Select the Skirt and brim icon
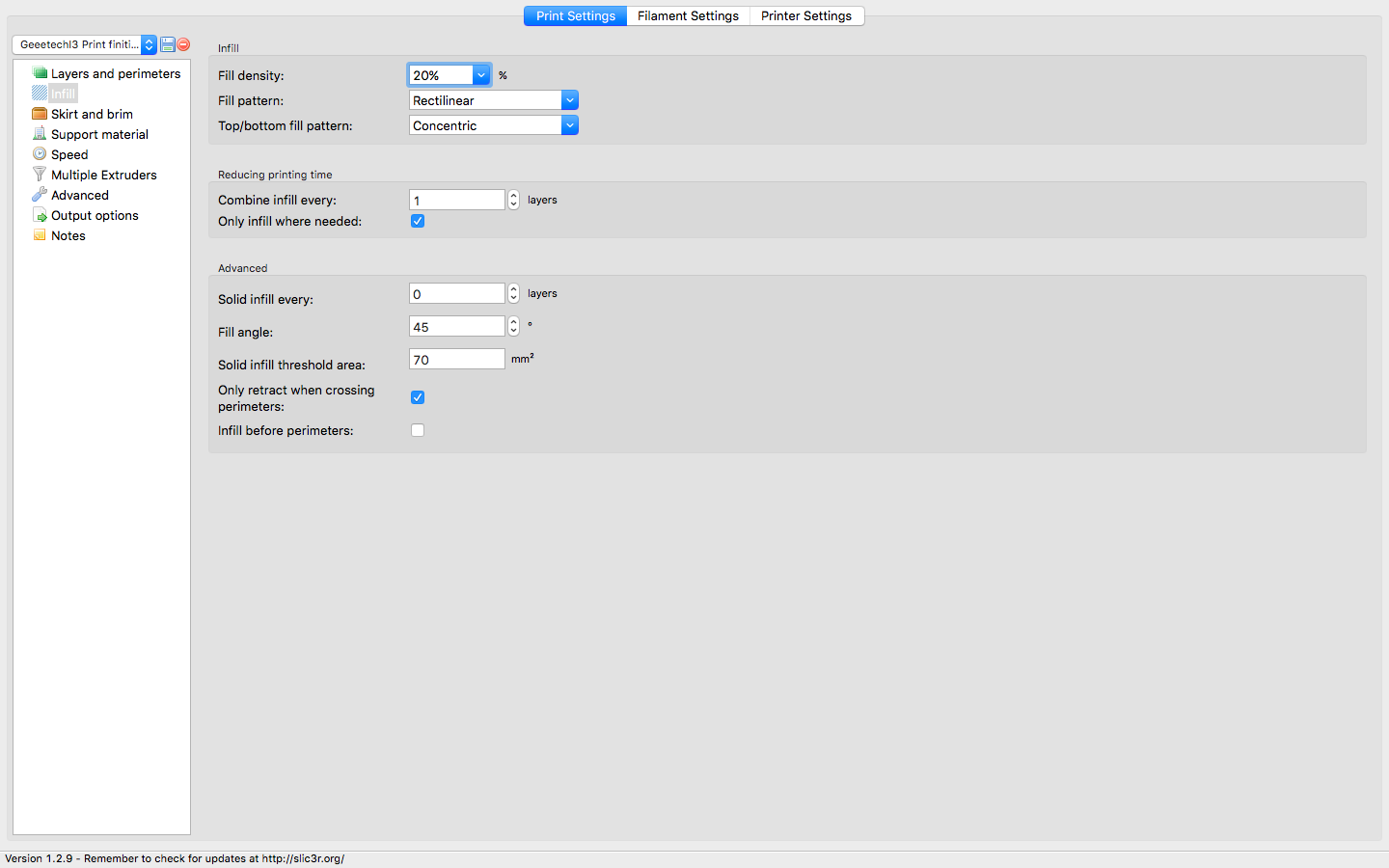The image size is (1389, 868). tap(40, 114)
